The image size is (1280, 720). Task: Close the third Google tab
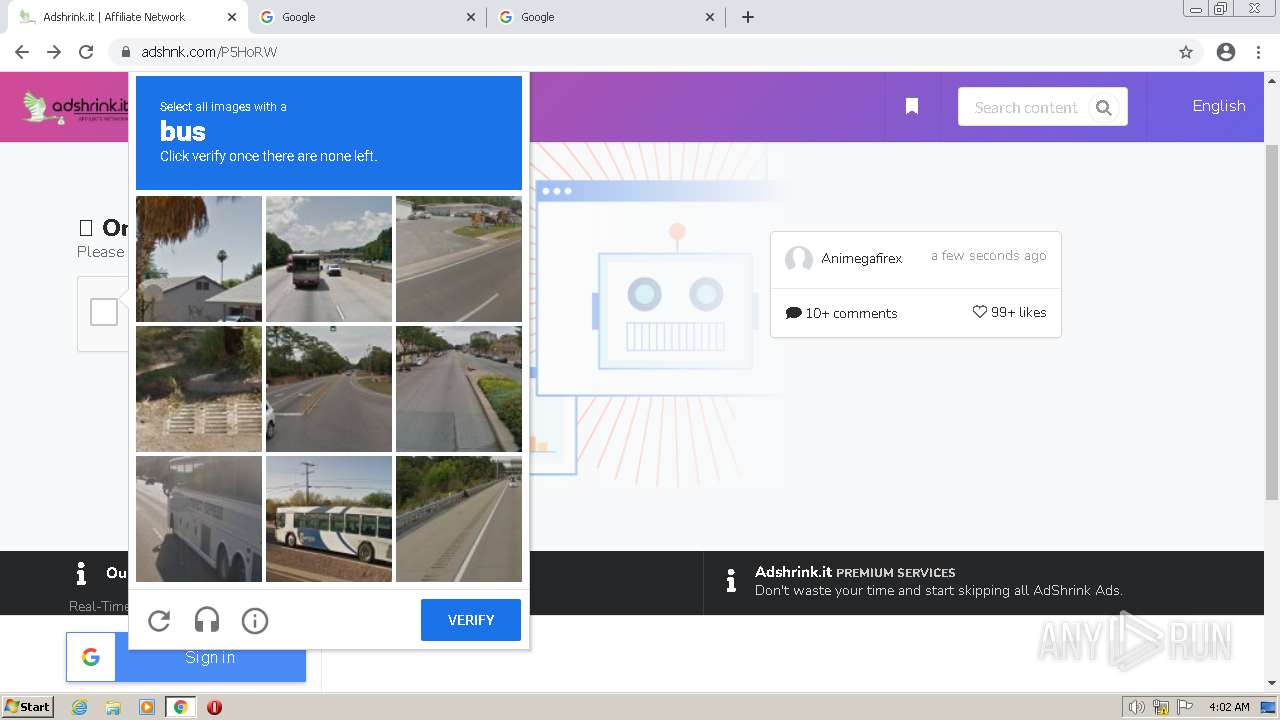click(x=710, y=17)
